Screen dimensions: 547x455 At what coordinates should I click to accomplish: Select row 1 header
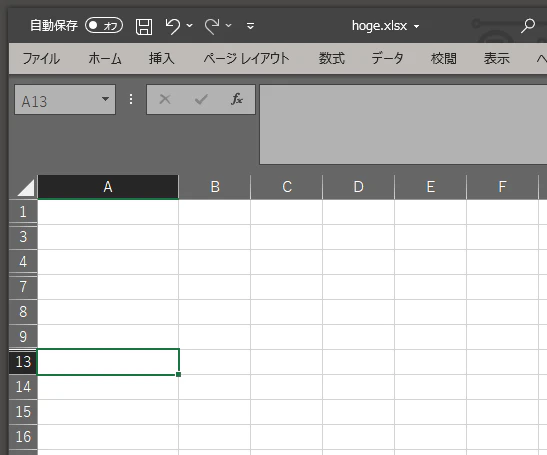click(x=23, y=212)
